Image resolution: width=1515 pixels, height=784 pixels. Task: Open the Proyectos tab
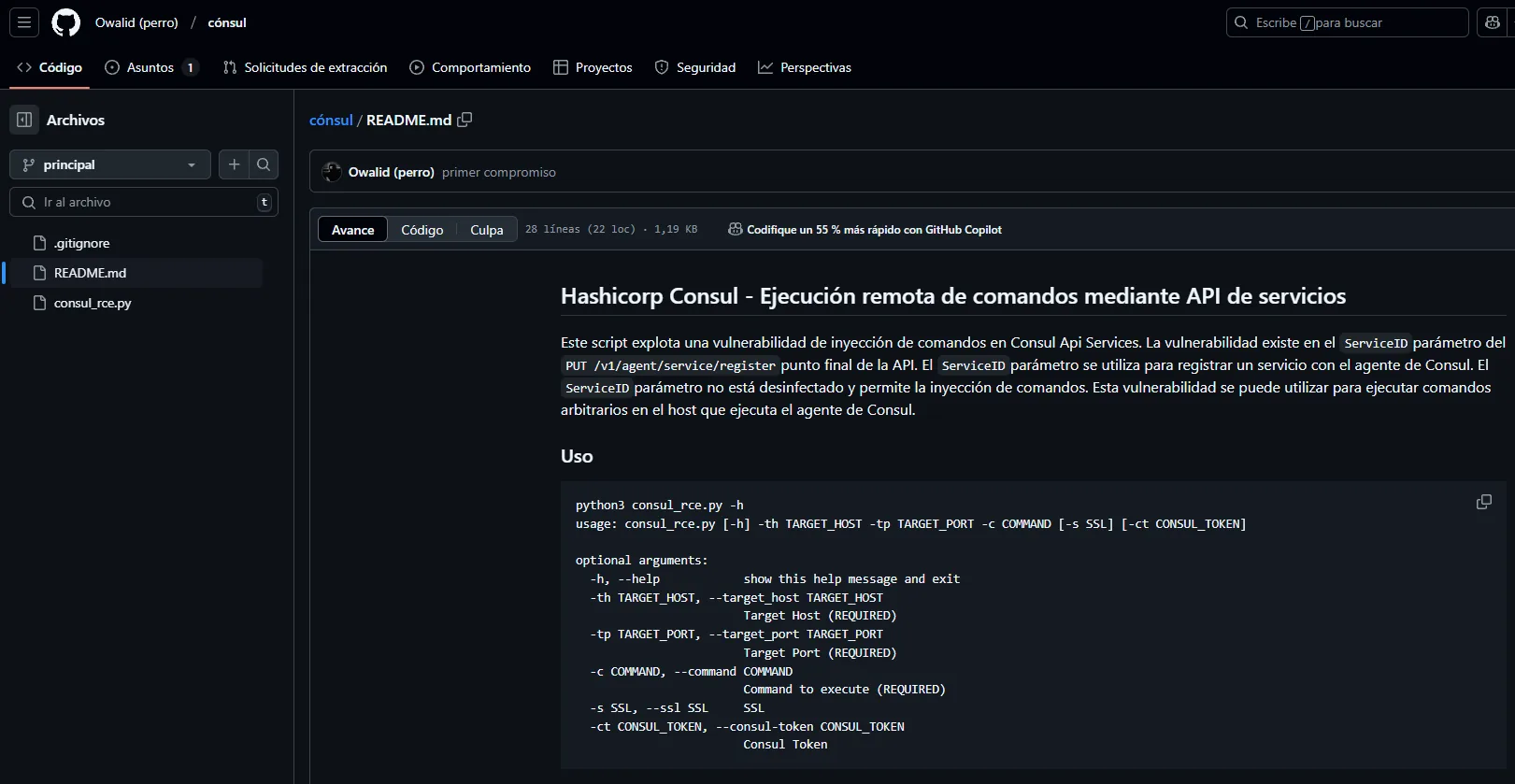pos(593,67)
